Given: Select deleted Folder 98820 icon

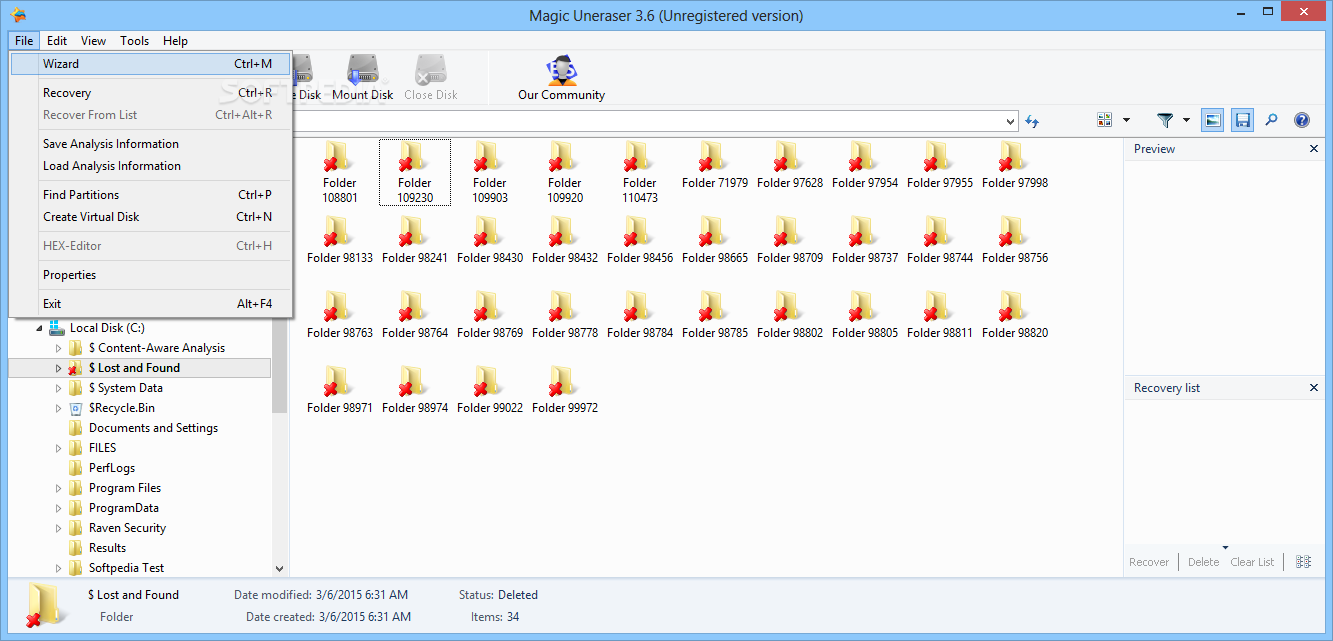Looking at the screenshot, I should (x=1012, y=308).
